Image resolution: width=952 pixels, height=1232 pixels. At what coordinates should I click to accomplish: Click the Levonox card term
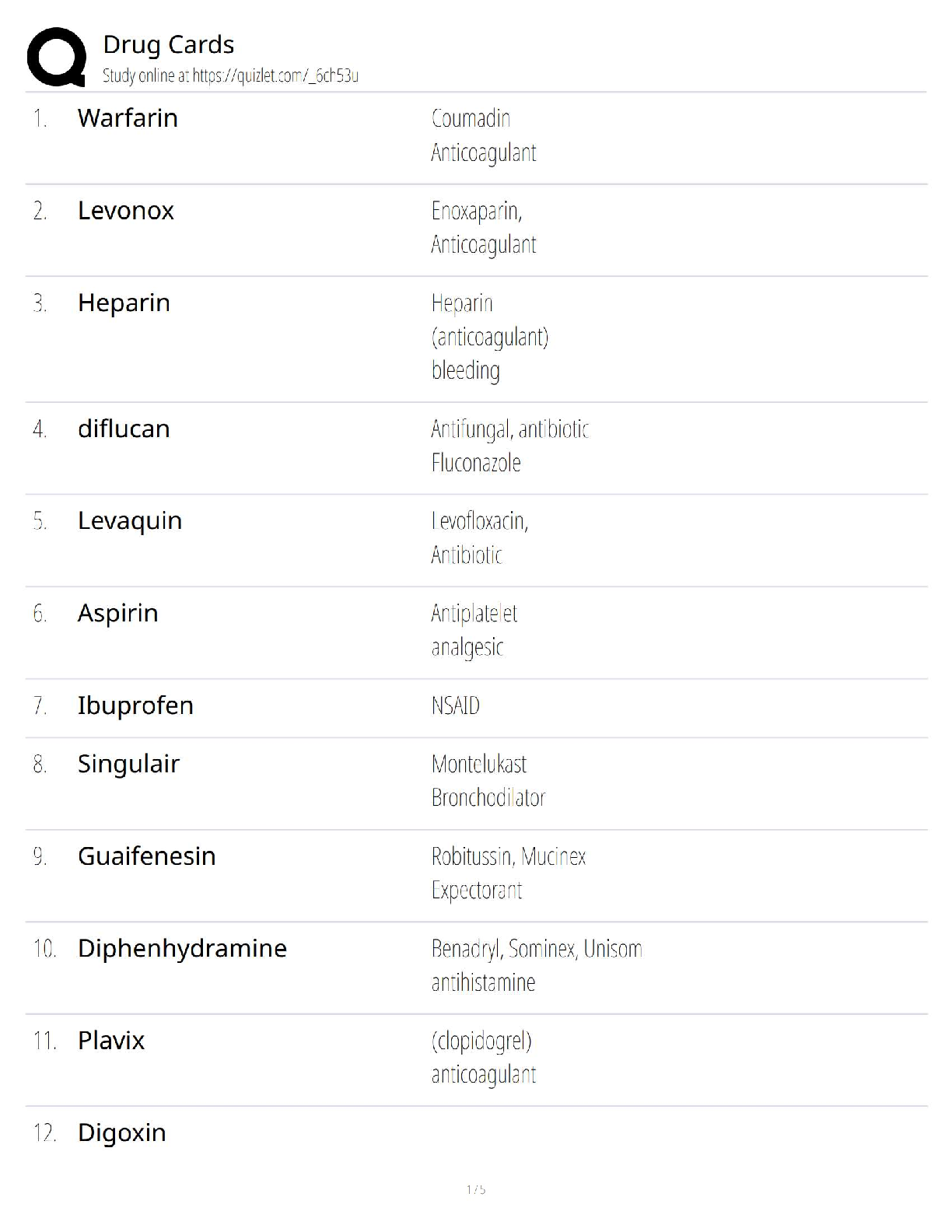[125, 211]
